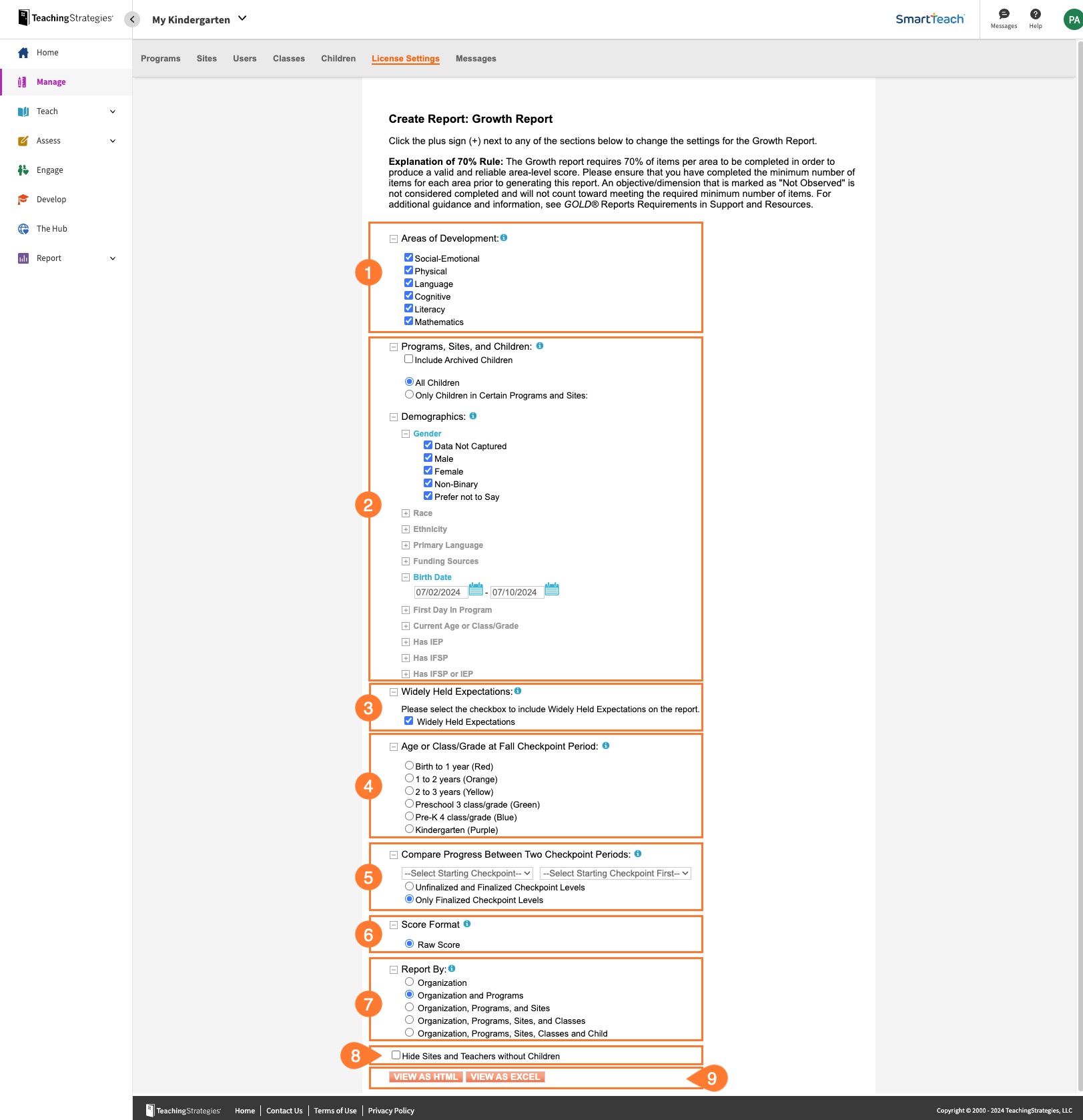This screenshot has width=1083, height=1120.
Task: Click the Privacy Policy footer link
Action: 391,1111
